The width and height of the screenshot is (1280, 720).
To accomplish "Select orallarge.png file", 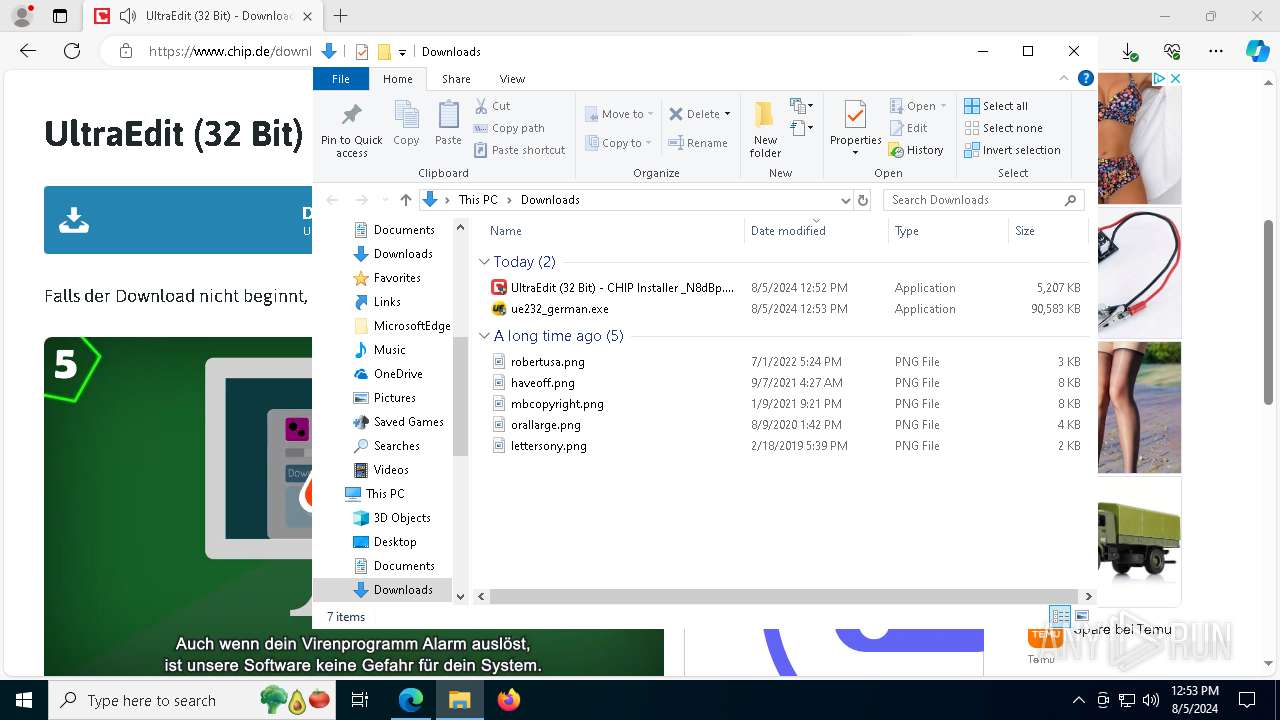I will (545, 425).
